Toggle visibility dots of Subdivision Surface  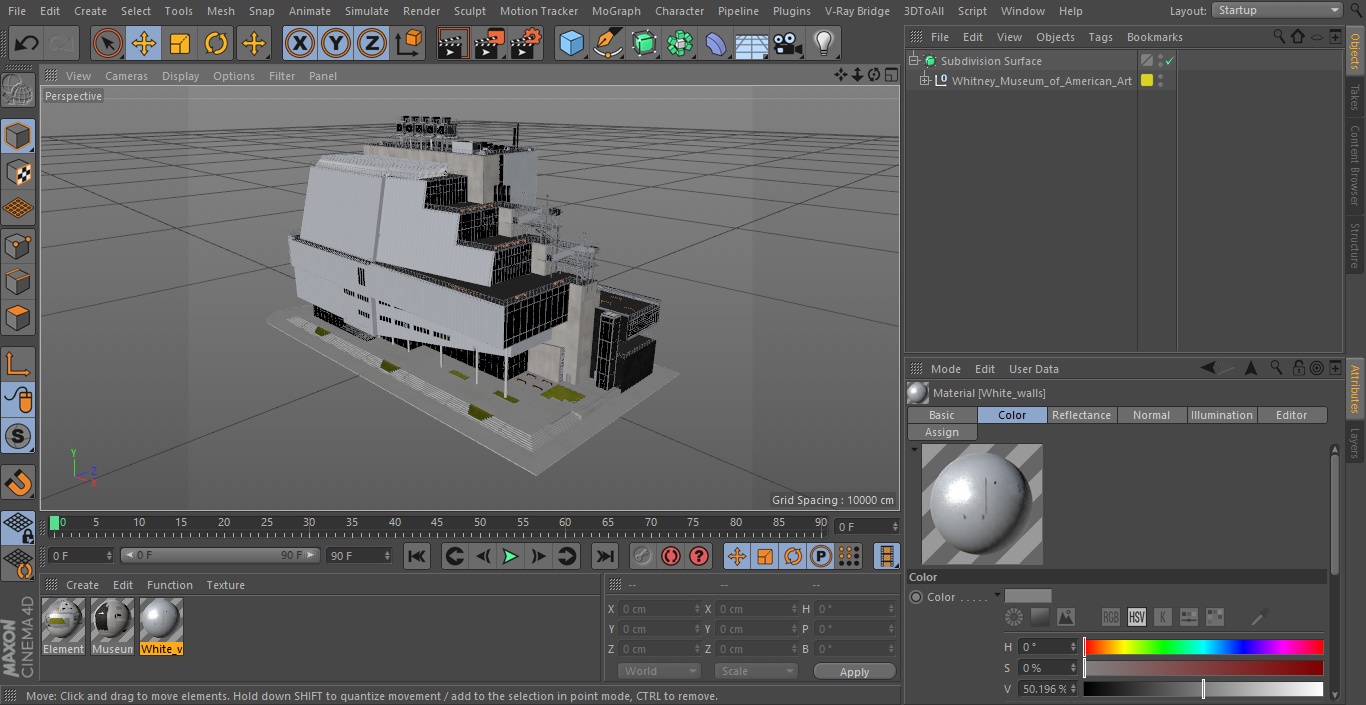tap(1160, 61)
